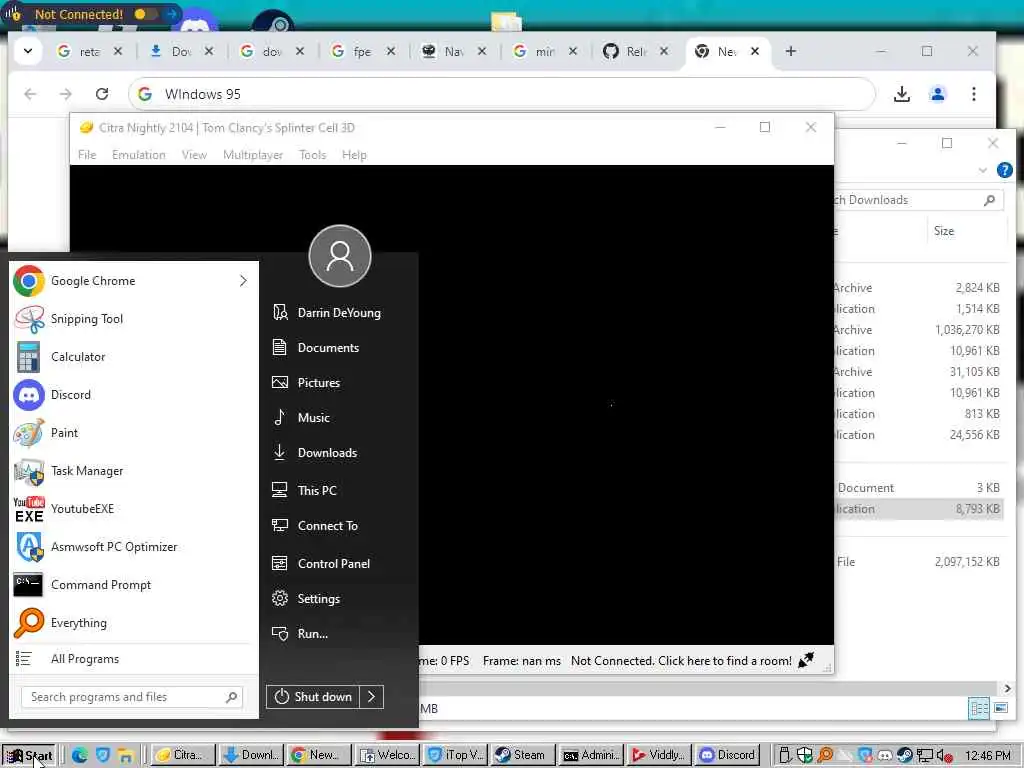The image size is (1024, 768).
Task: Open Citra Tools menu
Action: (312, 155)
